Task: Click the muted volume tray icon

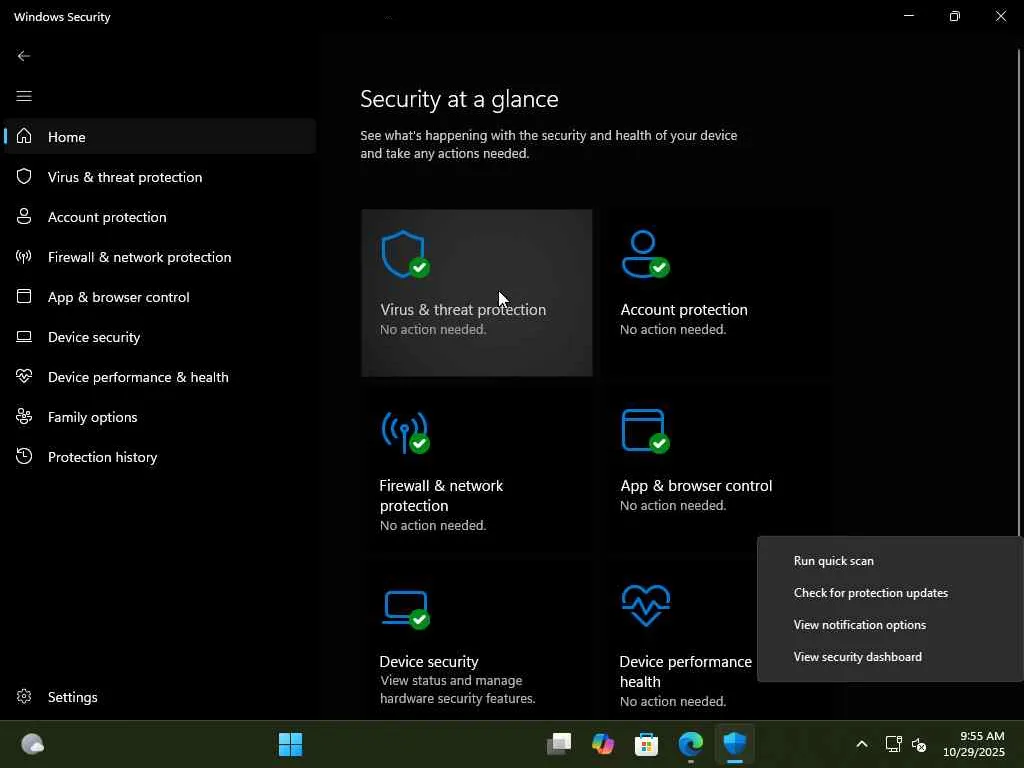Action: (919, 744)
